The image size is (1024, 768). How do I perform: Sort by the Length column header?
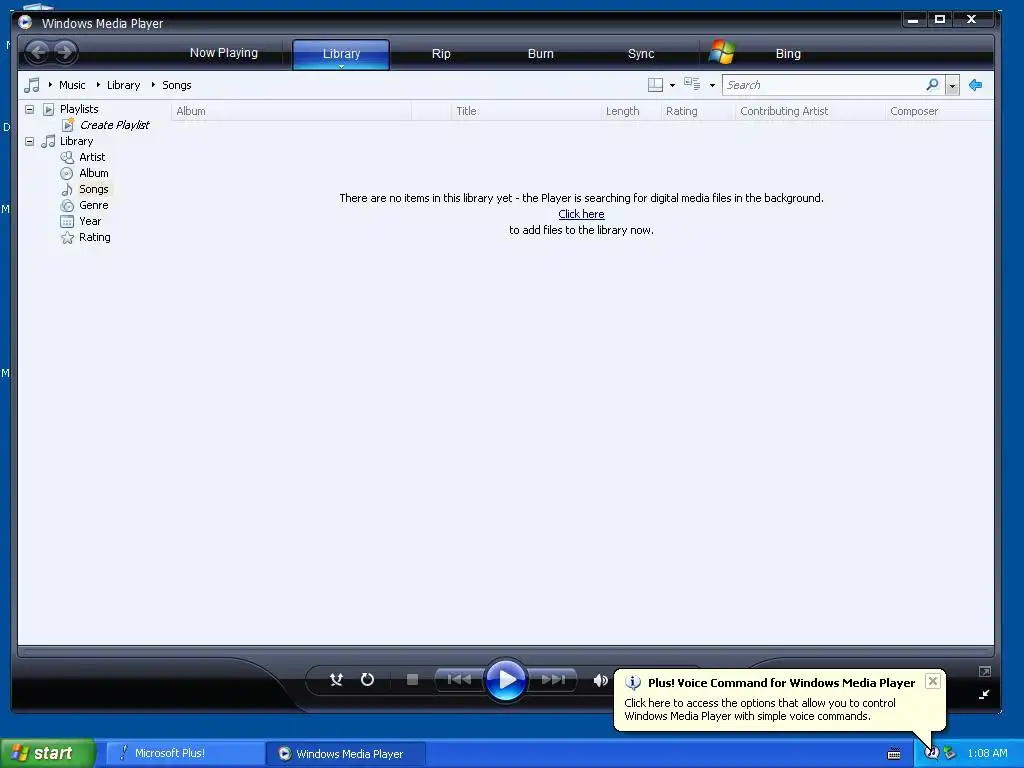click(x=631, y=111)
